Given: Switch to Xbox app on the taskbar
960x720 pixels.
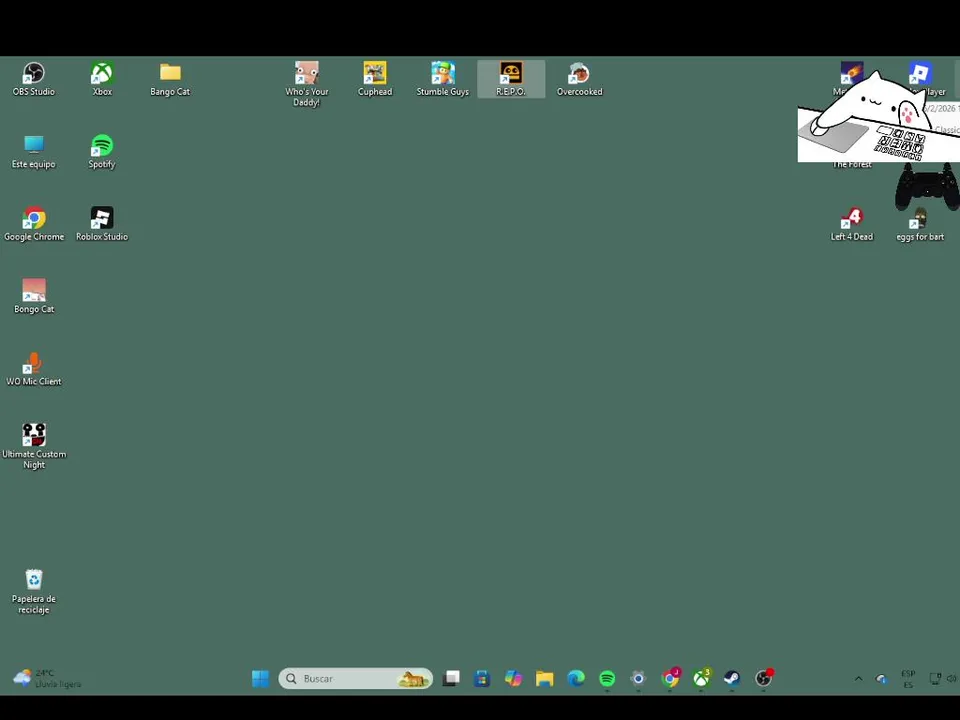Looking at the screenshot, I should click(701, 678).
